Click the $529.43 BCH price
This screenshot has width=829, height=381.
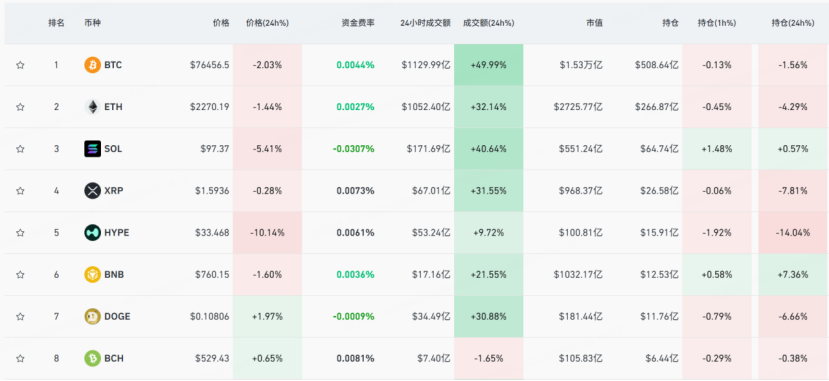click(x=212, y=358)
